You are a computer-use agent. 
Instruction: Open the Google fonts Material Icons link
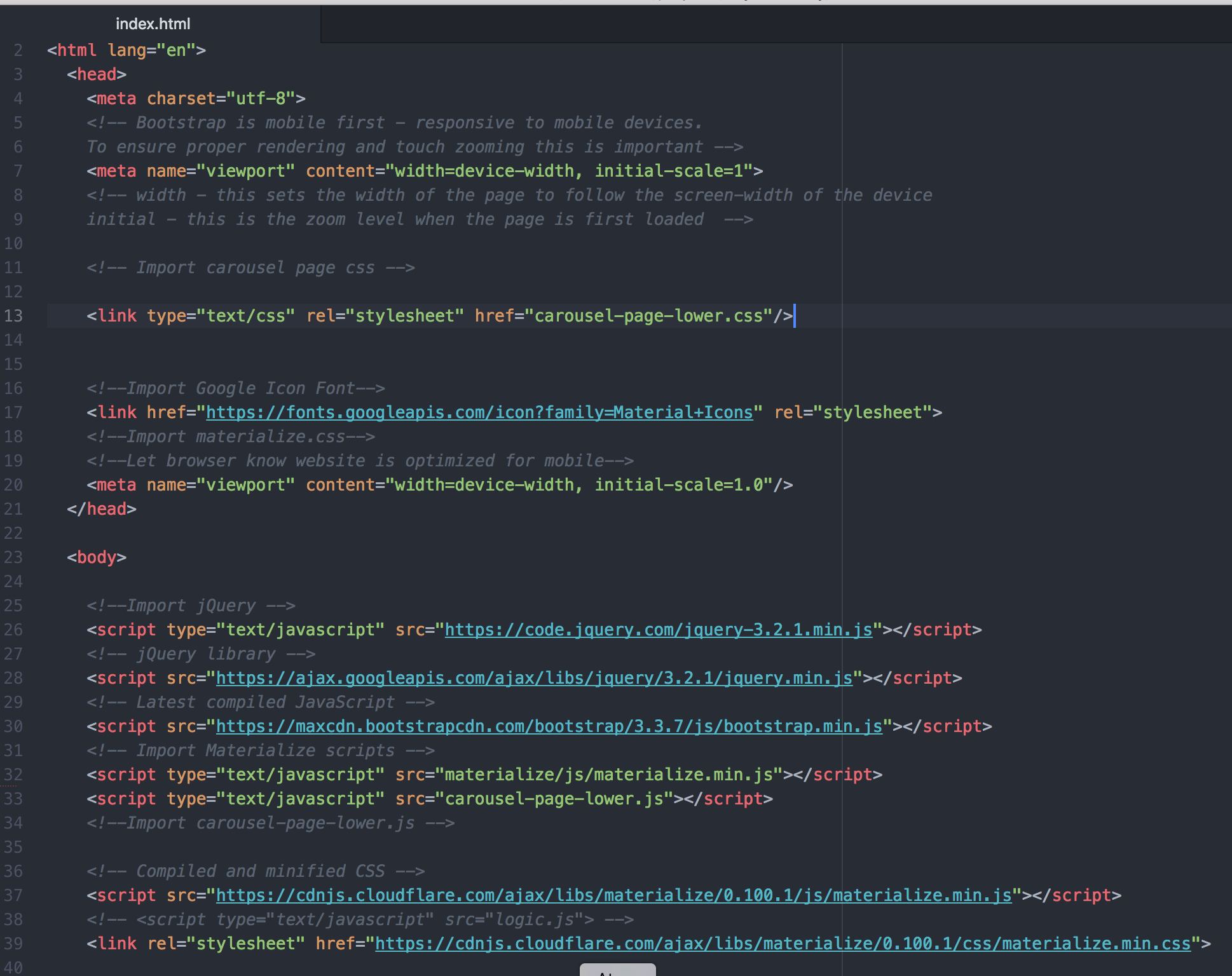point(479,413)
